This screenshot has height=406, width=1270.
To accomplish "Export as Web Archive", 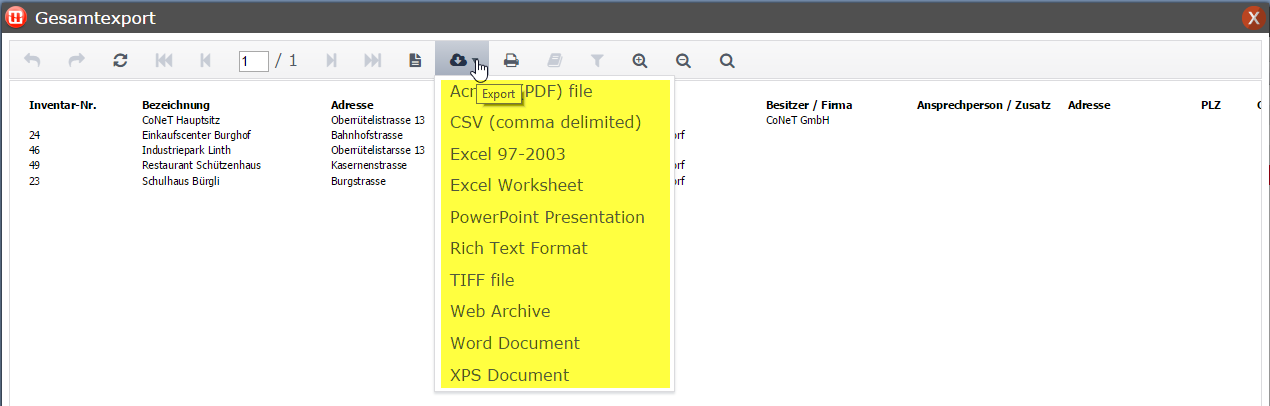I will pos(556,312).
